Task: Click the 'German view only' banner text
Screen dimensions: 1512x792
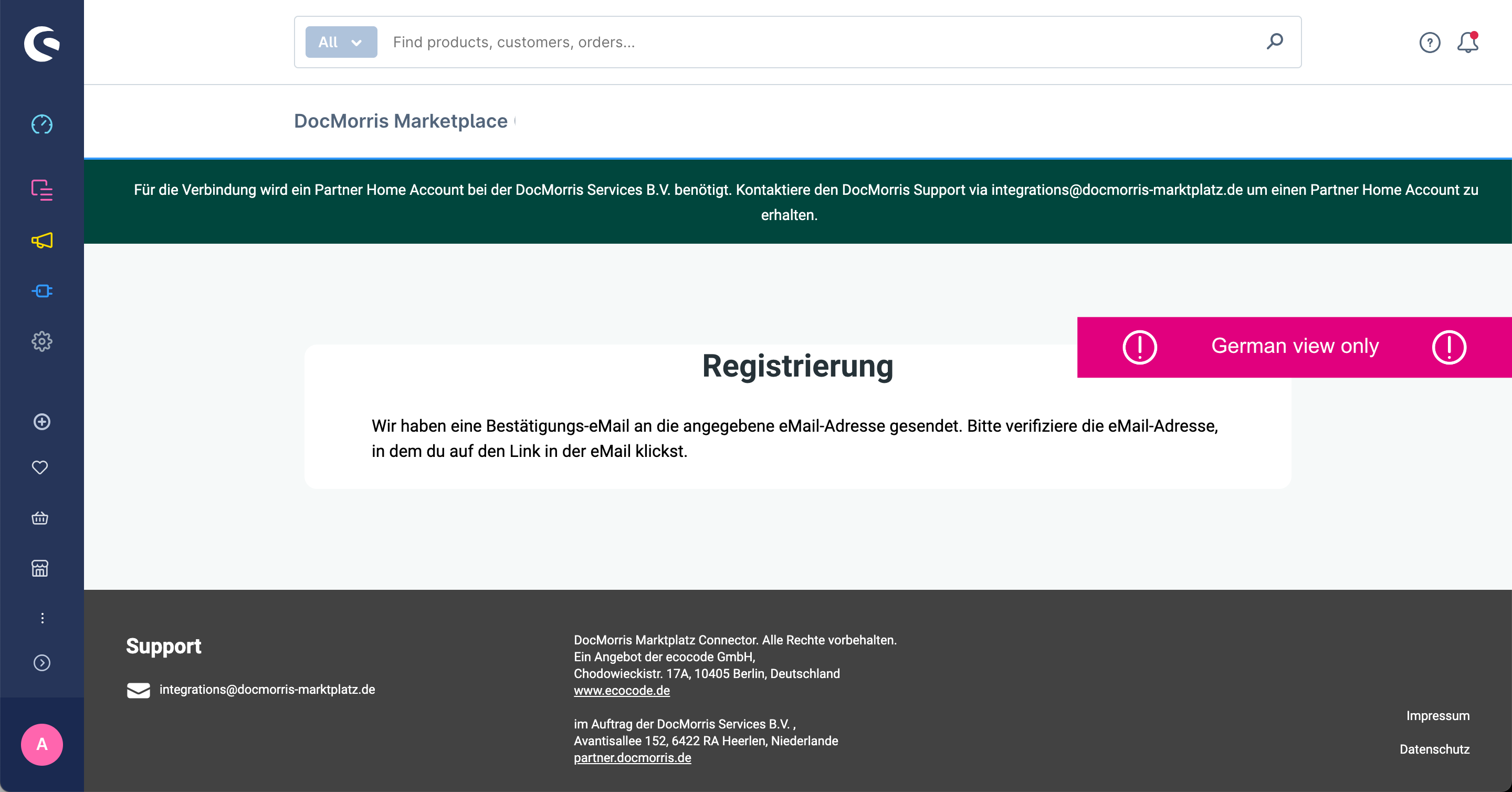Action: pyautogui.click(x=1295, y=347)
